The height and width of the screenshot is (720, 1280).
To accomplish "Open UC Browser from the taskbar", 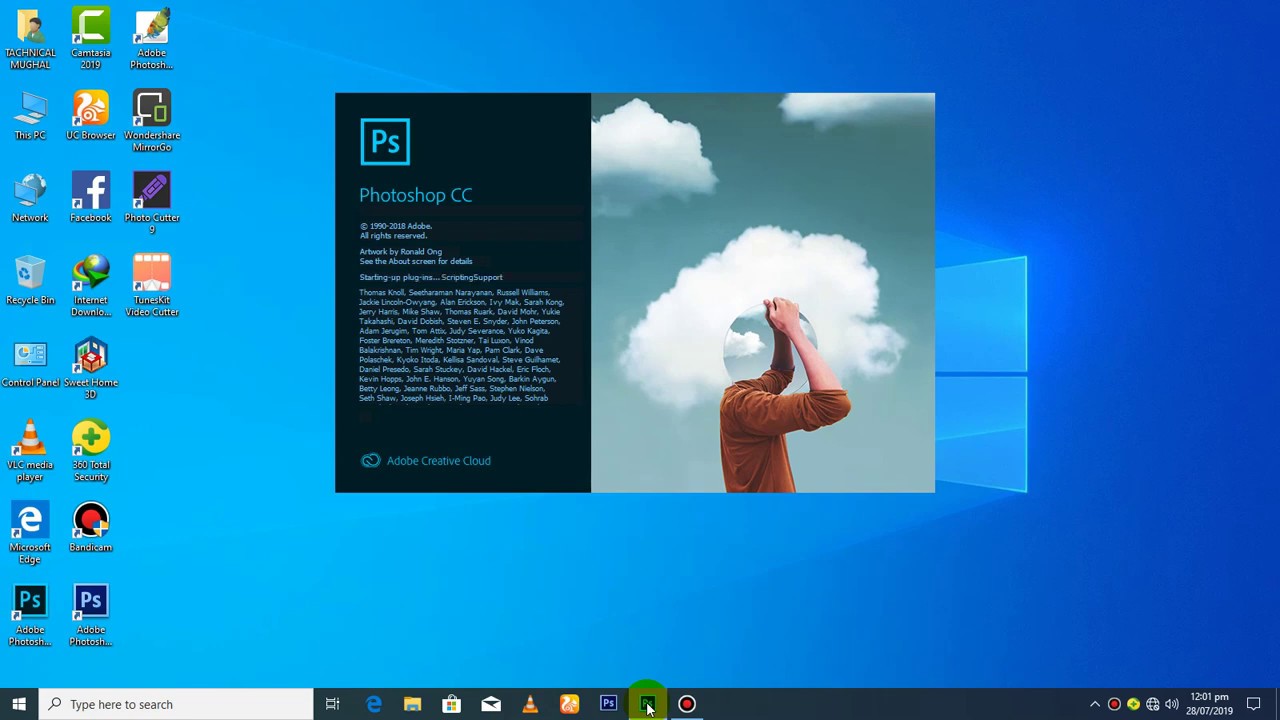I will (569, 704).
